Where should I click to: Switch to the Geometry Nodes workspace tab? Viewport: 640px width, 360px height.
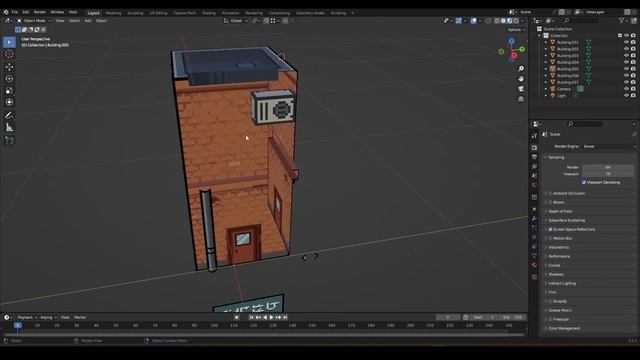tap(310, 13)
